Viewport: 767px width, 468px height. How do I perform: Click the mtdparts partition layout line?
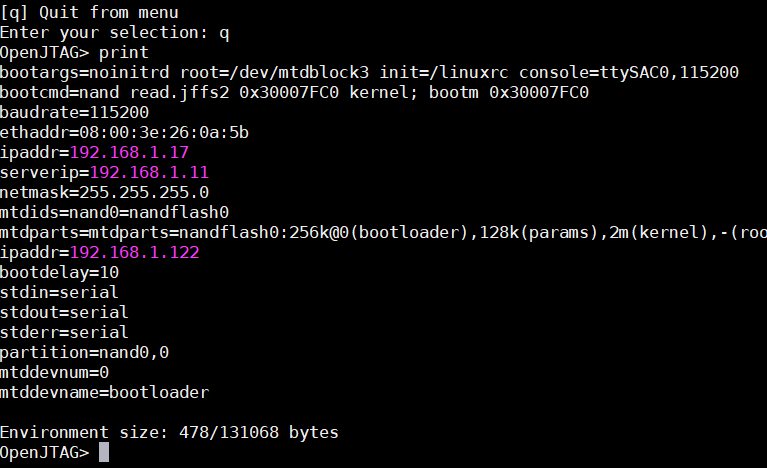(383, 232)
